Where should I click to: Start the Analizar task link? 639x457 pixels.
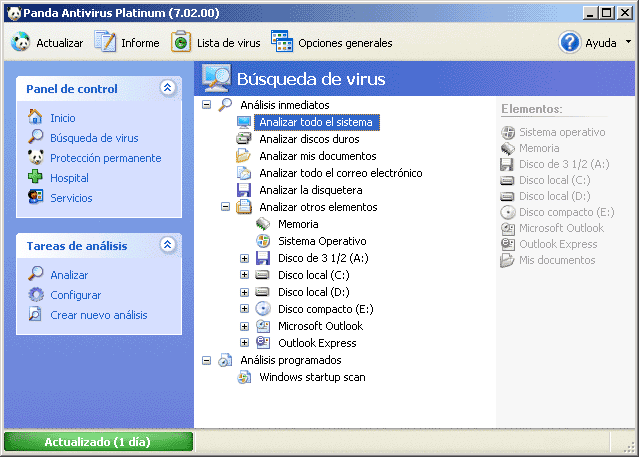tap(69, 275)
